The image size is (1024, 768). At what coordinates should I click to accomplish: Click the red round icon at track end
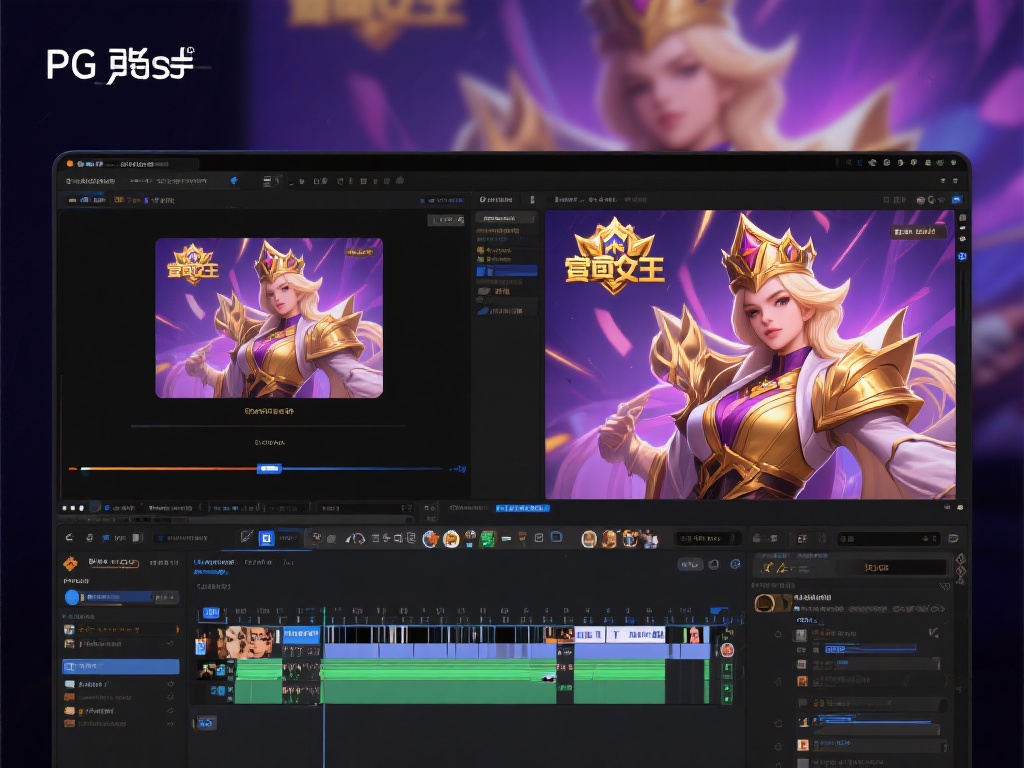[x=727, y=650]
